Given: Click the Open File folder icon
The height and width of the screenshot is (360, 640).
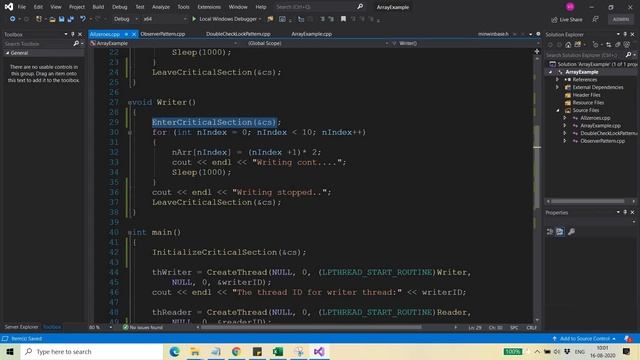Looking at the screenshot, I should pyautogui.click(x=52, y=19).
